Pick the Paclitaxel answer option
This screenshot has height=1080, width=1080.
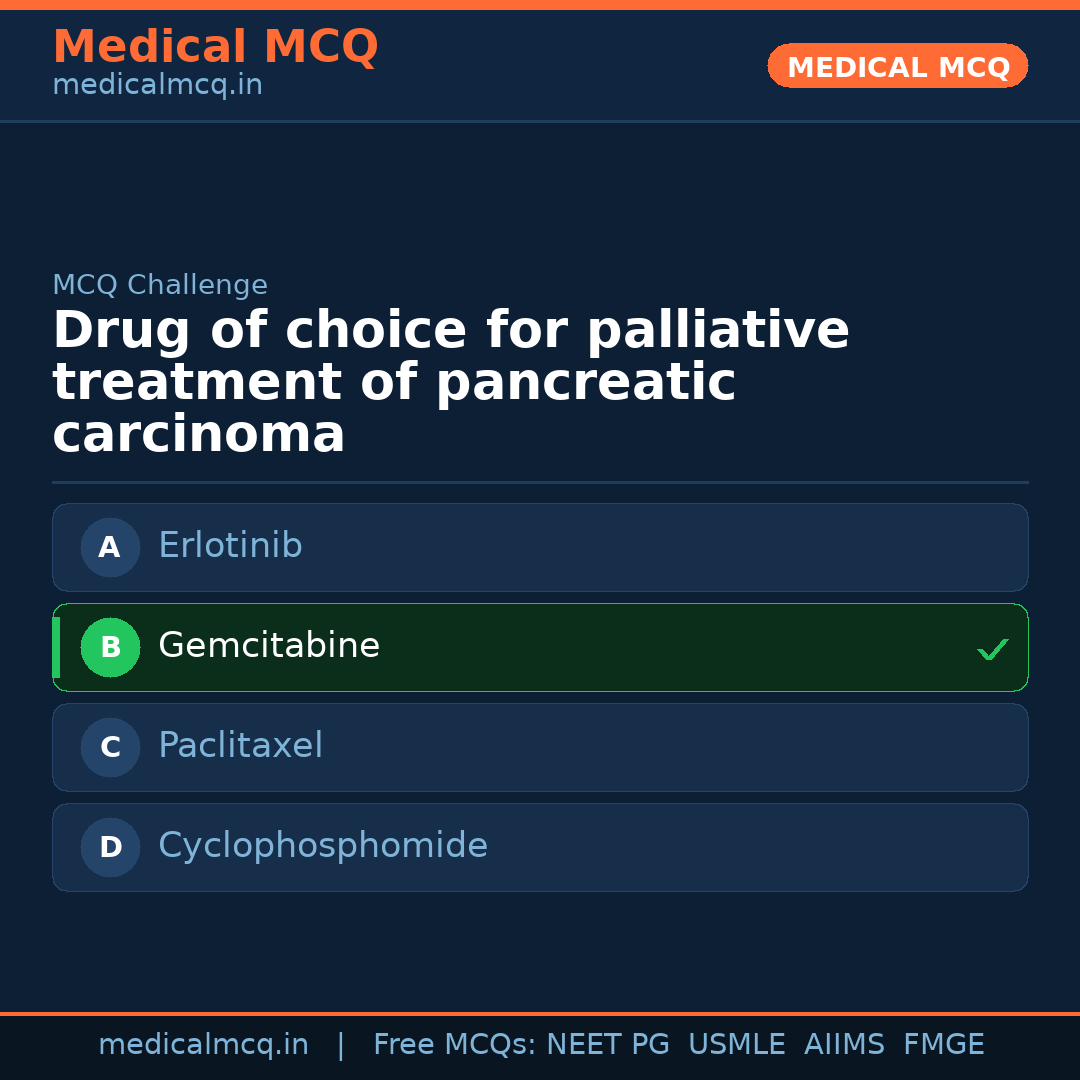click(540, 747)
